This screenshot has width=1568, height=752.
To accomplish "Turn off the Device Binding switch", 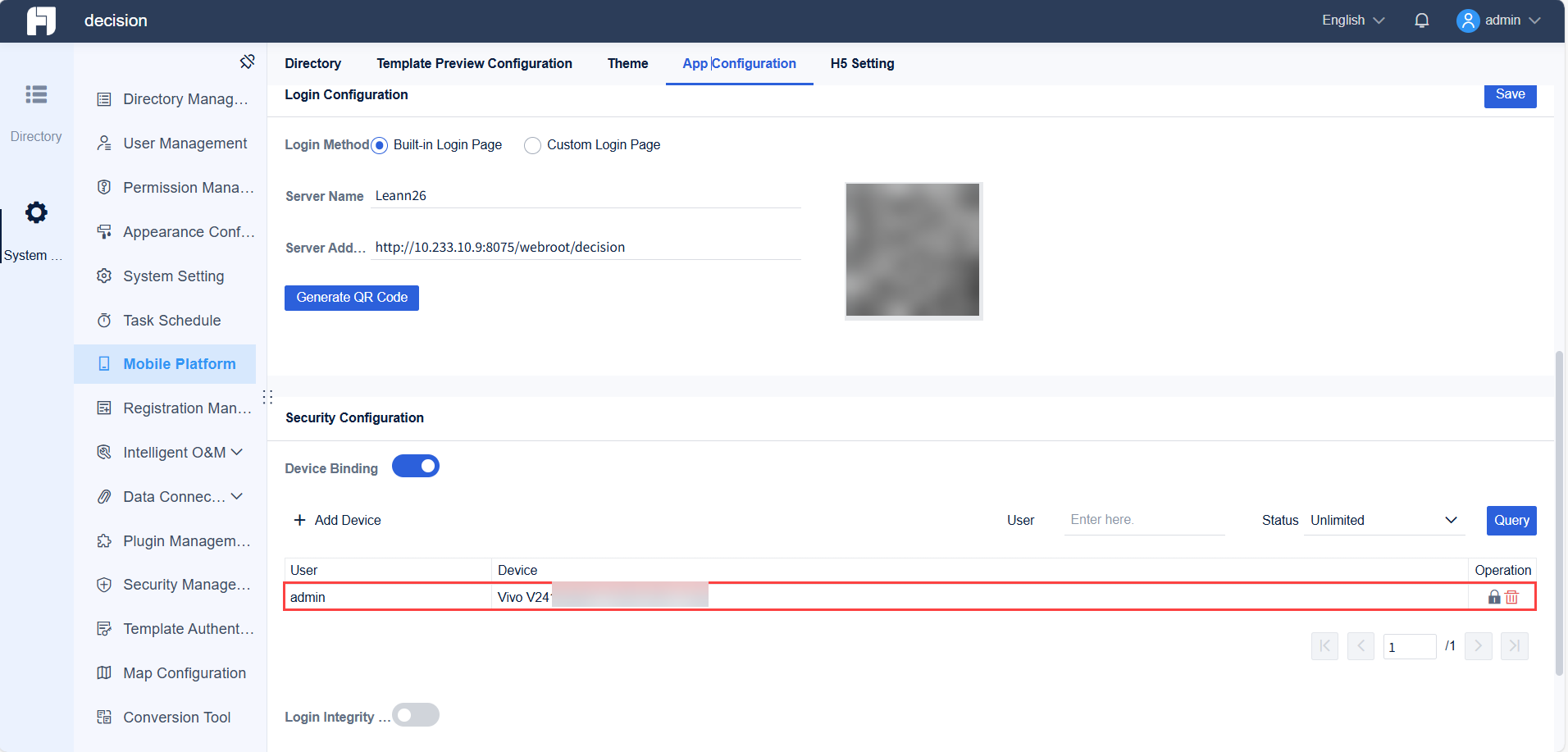I will point(416,467).
